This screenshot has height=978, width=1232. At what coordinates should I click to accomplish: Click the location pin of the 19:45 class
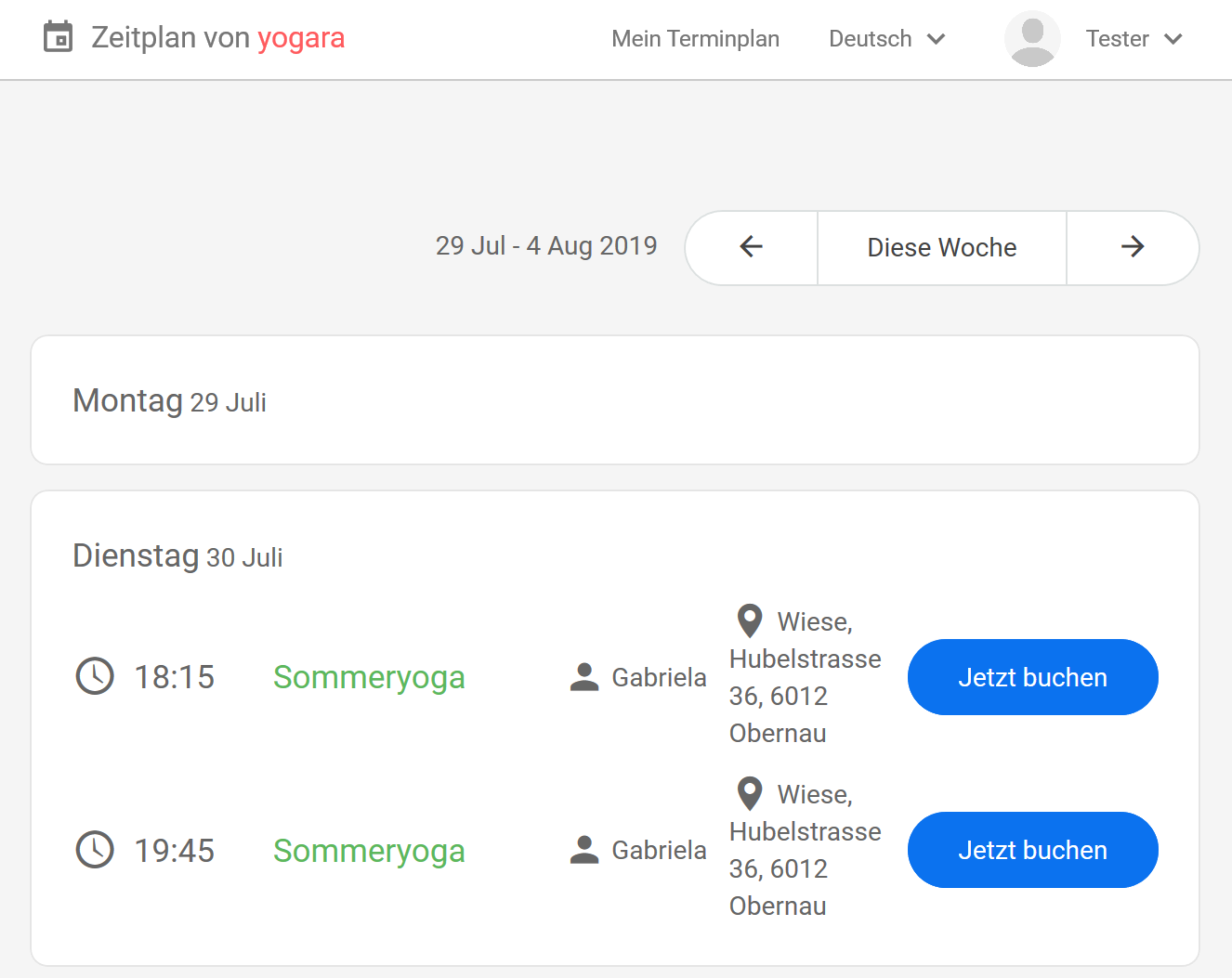tap(750, 793)
